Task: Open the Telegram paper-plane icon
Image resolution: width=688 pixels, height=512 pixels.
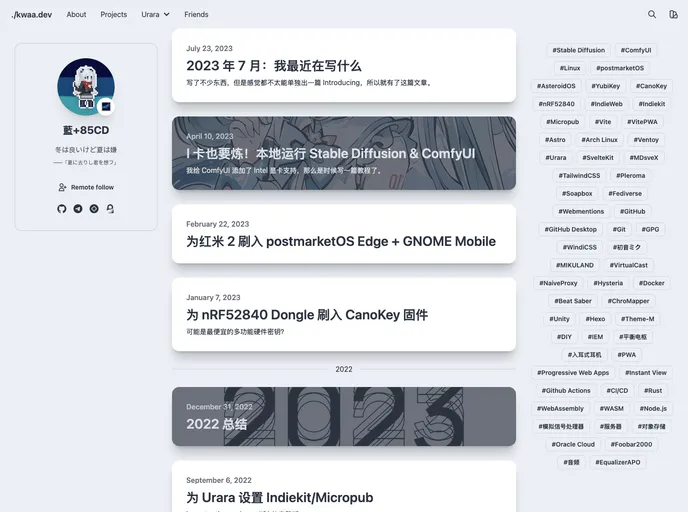Action: (x=78, y=209)
